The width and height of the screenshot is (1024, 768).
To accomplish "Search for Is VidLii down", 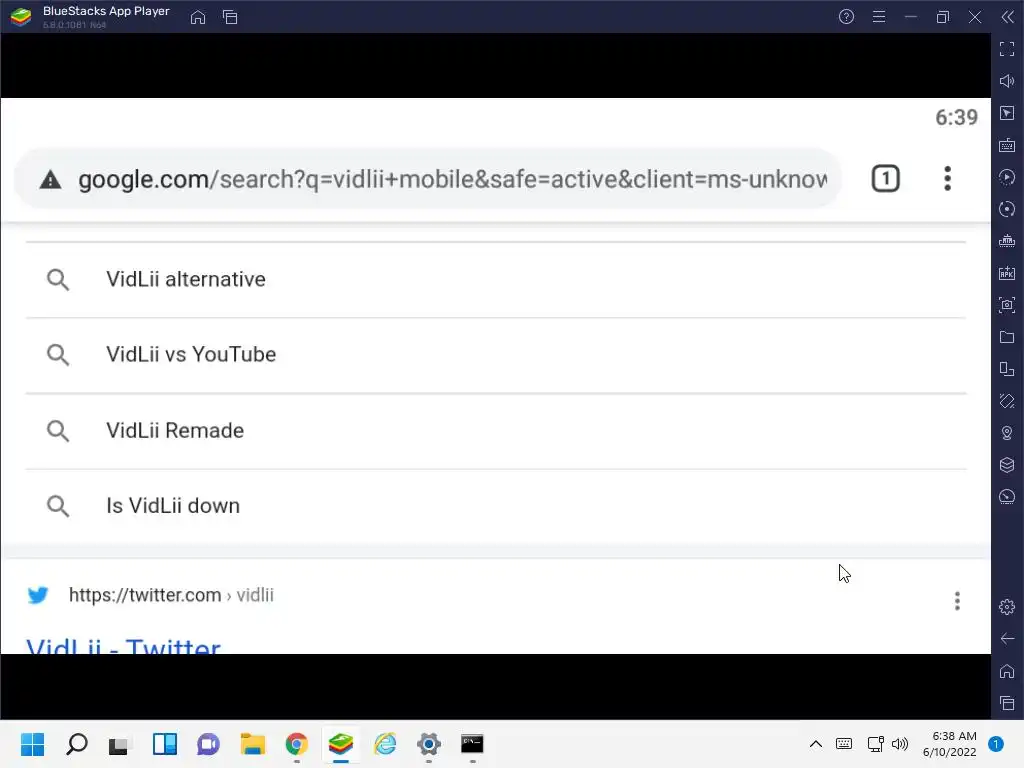I will pos(496,506).
